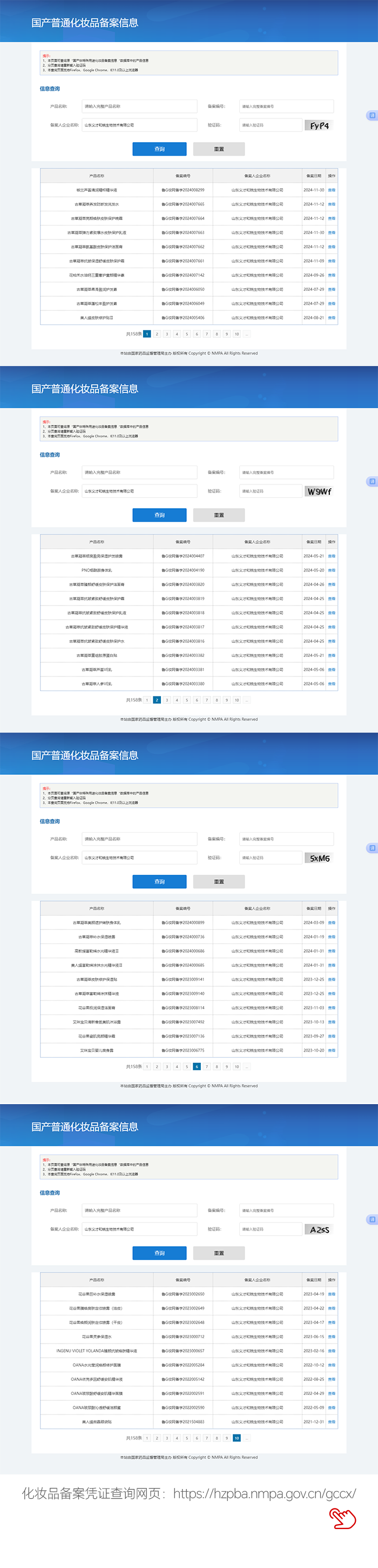View record 鲁G妆网备字2023009141 details

tap(331, 979)
